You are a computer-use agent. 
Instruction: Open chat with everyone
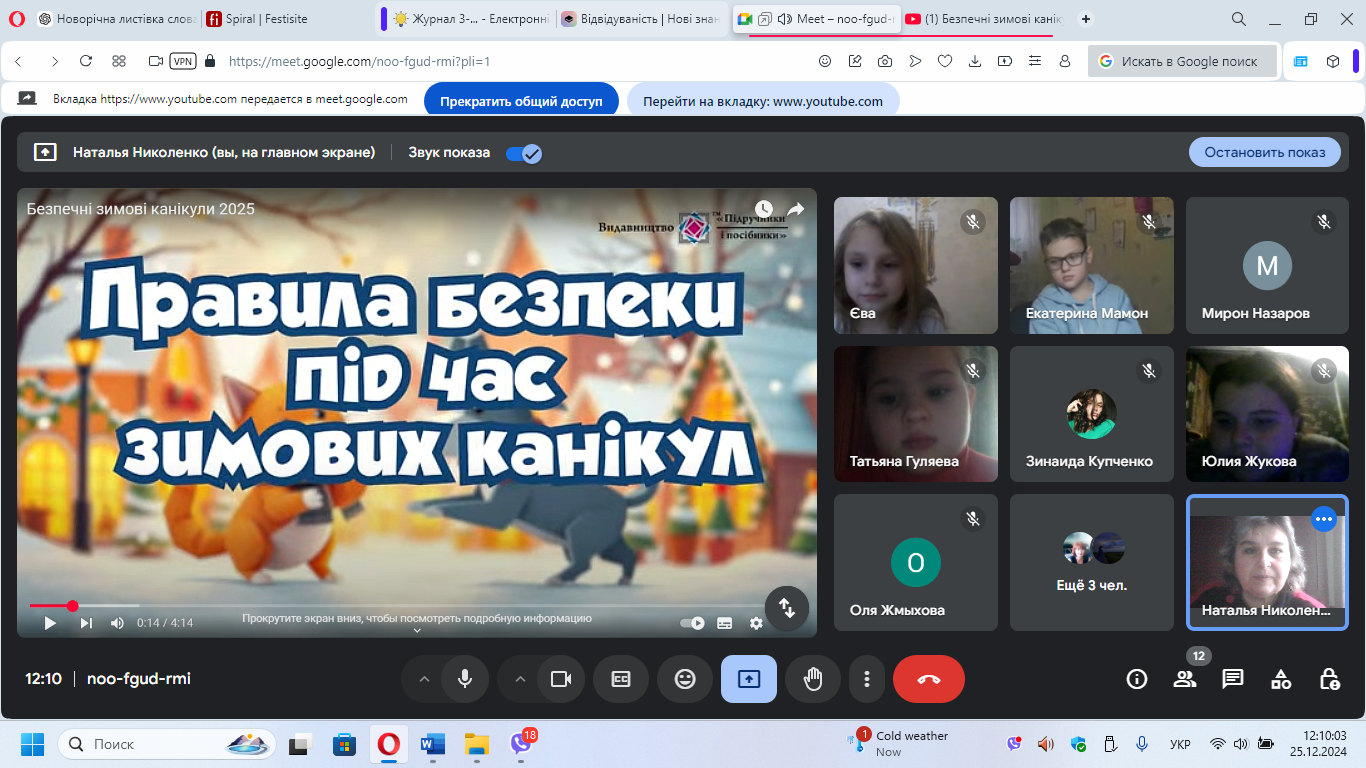(1233, 679)
